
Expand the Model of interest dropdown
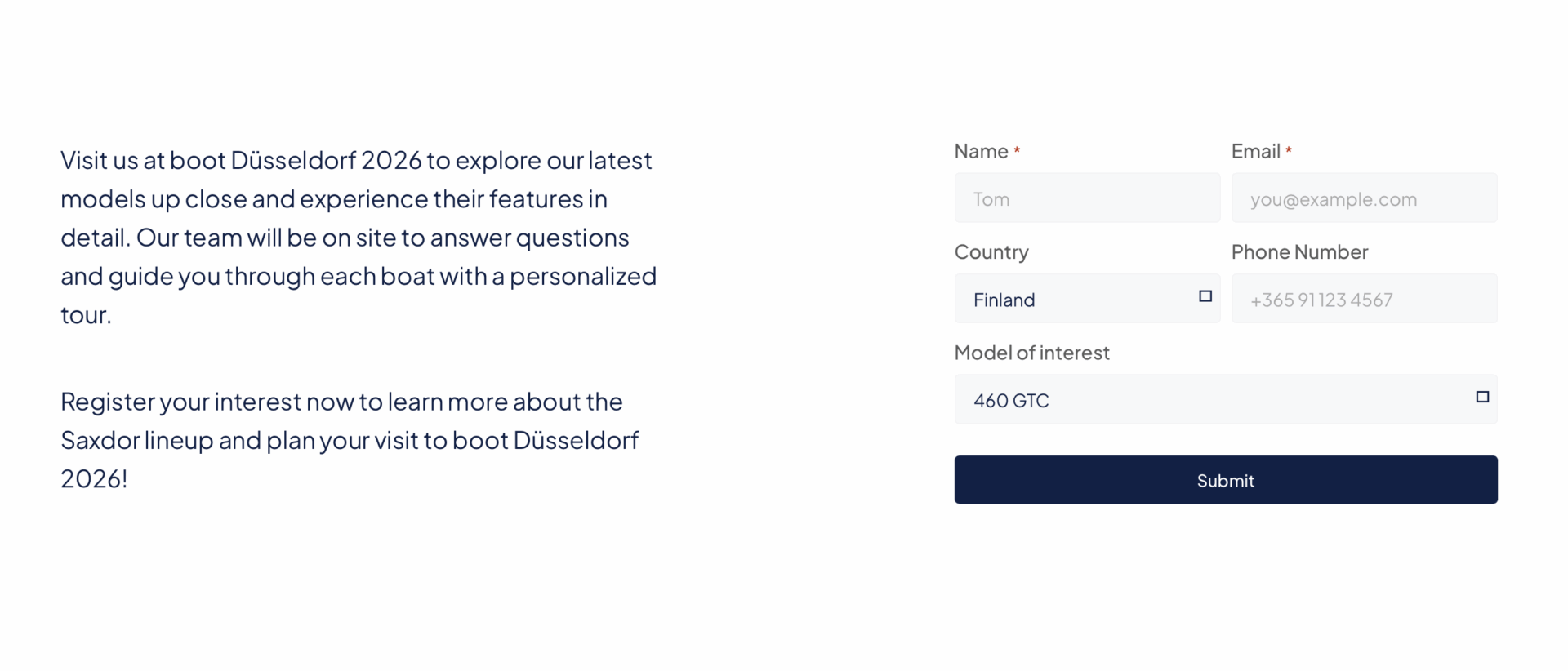click(x=1225, y=399)
